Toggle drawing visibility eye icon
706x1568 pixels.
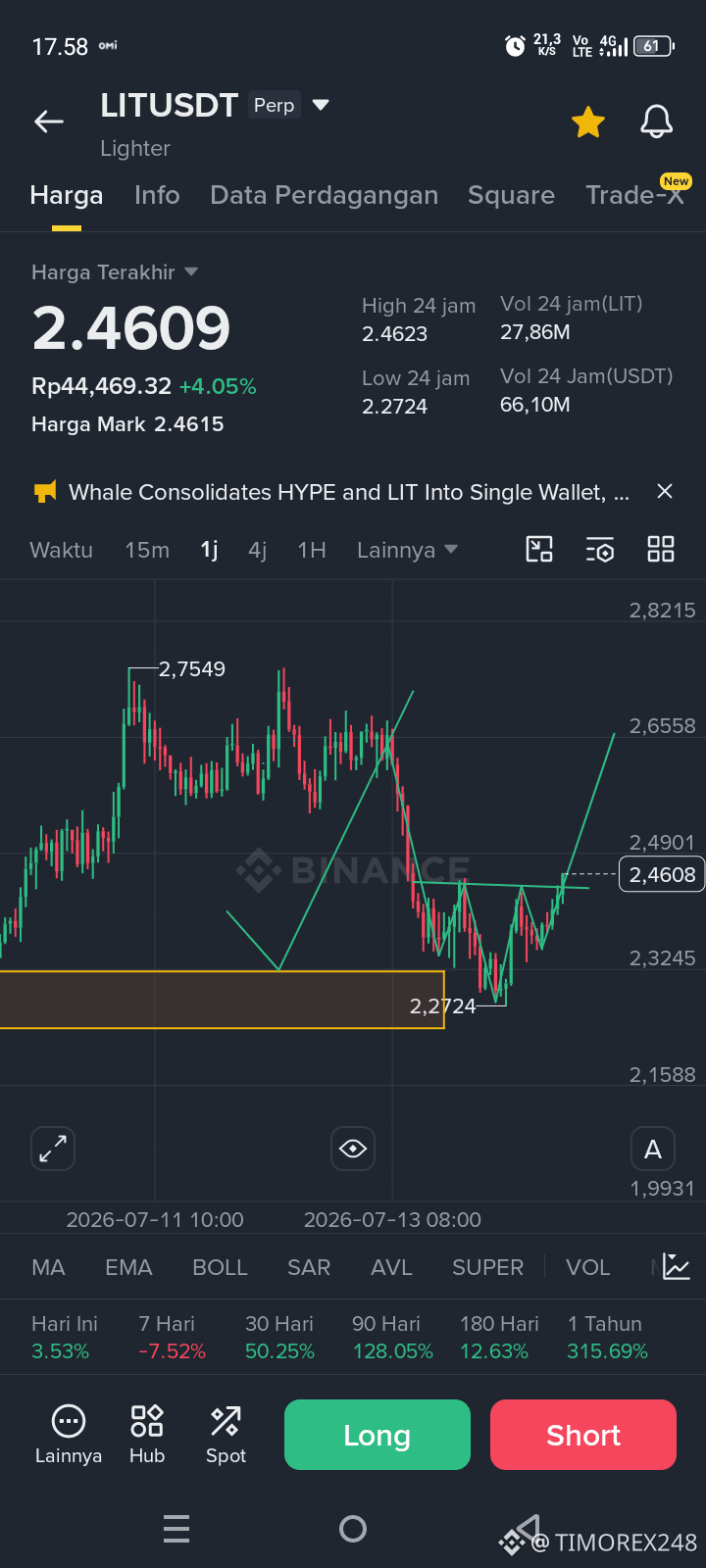point(353,1149)
